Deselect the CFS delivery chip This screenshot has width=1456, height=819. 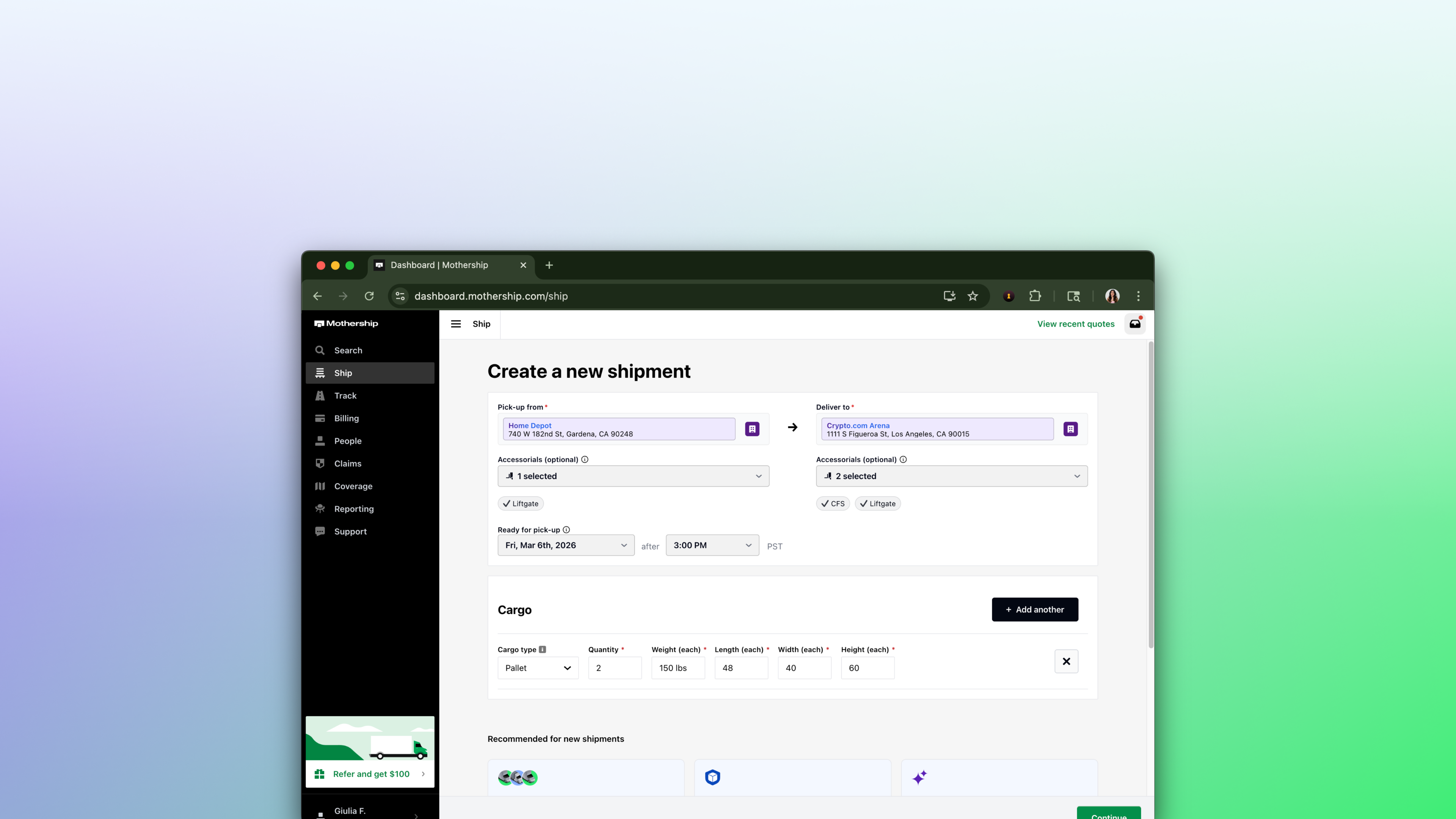[x=833, y=504]
